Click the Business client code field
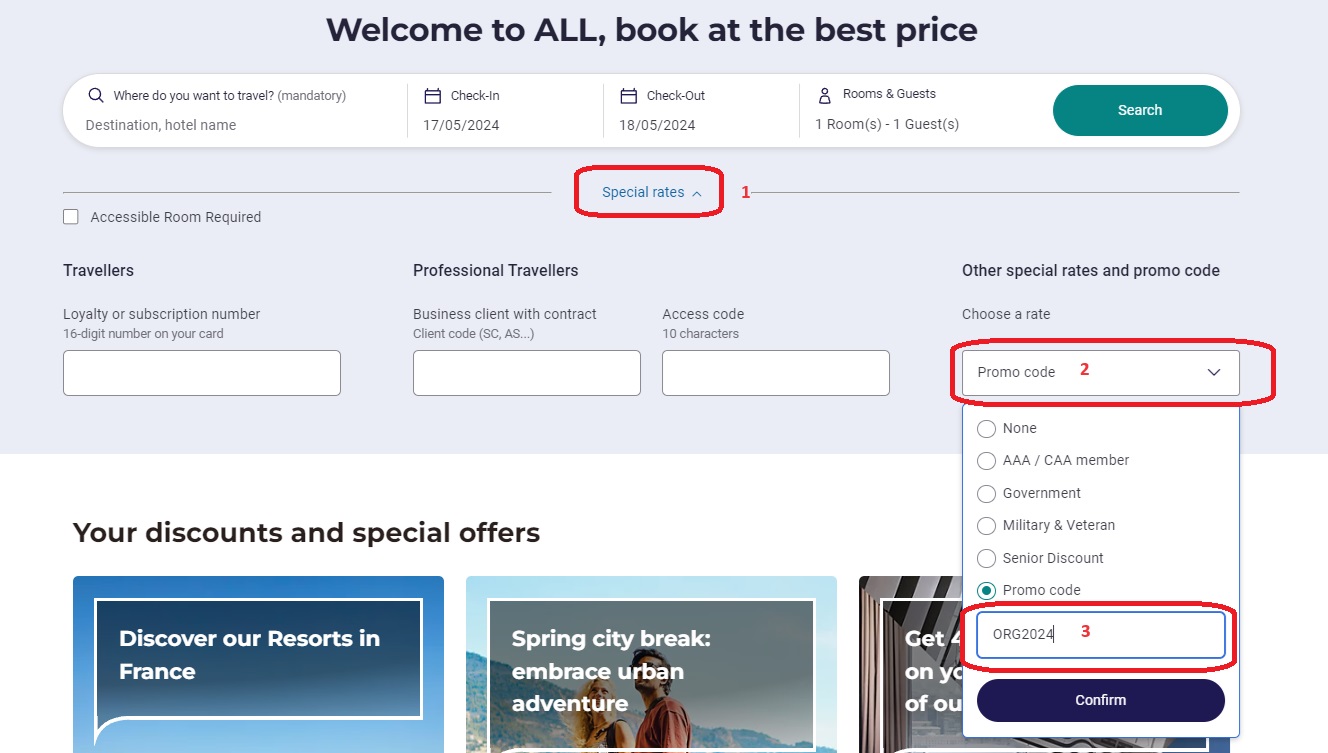 click(526, 373)
